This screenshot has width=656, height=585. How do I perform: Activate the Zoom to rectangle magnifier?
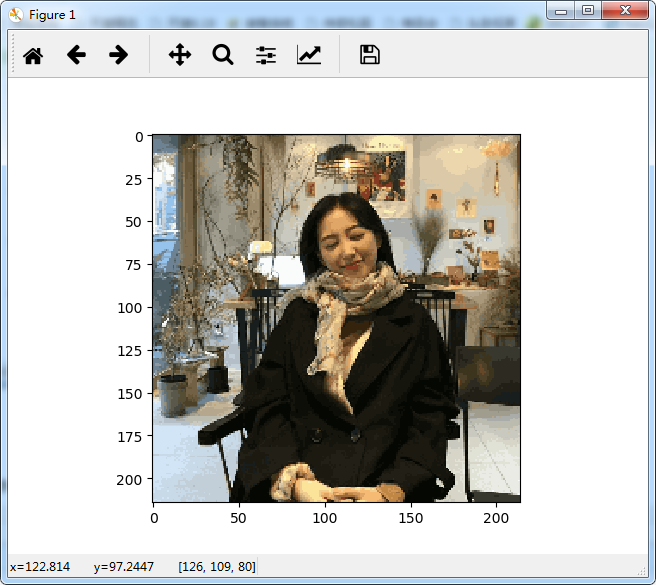coord(223,55)
